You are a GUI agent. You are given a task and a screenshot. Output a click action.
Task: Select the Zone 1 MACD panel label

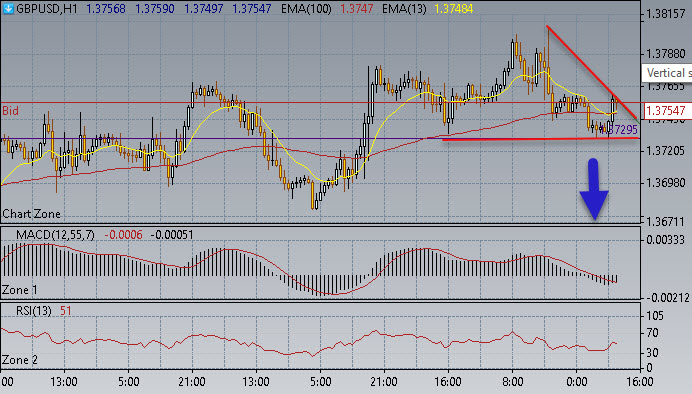20,290
